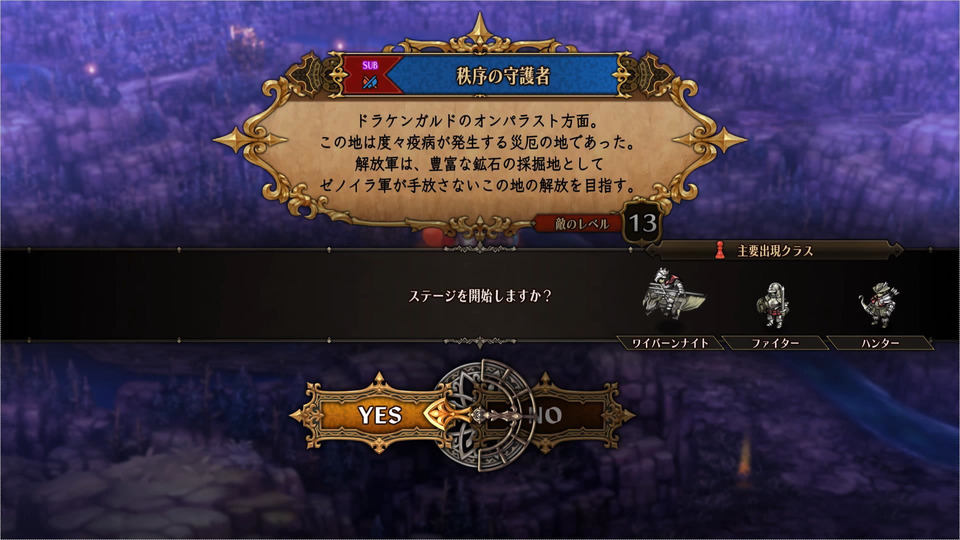Select the ハンター class label
The width and height of the screenshot is (960, 540).
pyautogui.click(x=880, y=343)
